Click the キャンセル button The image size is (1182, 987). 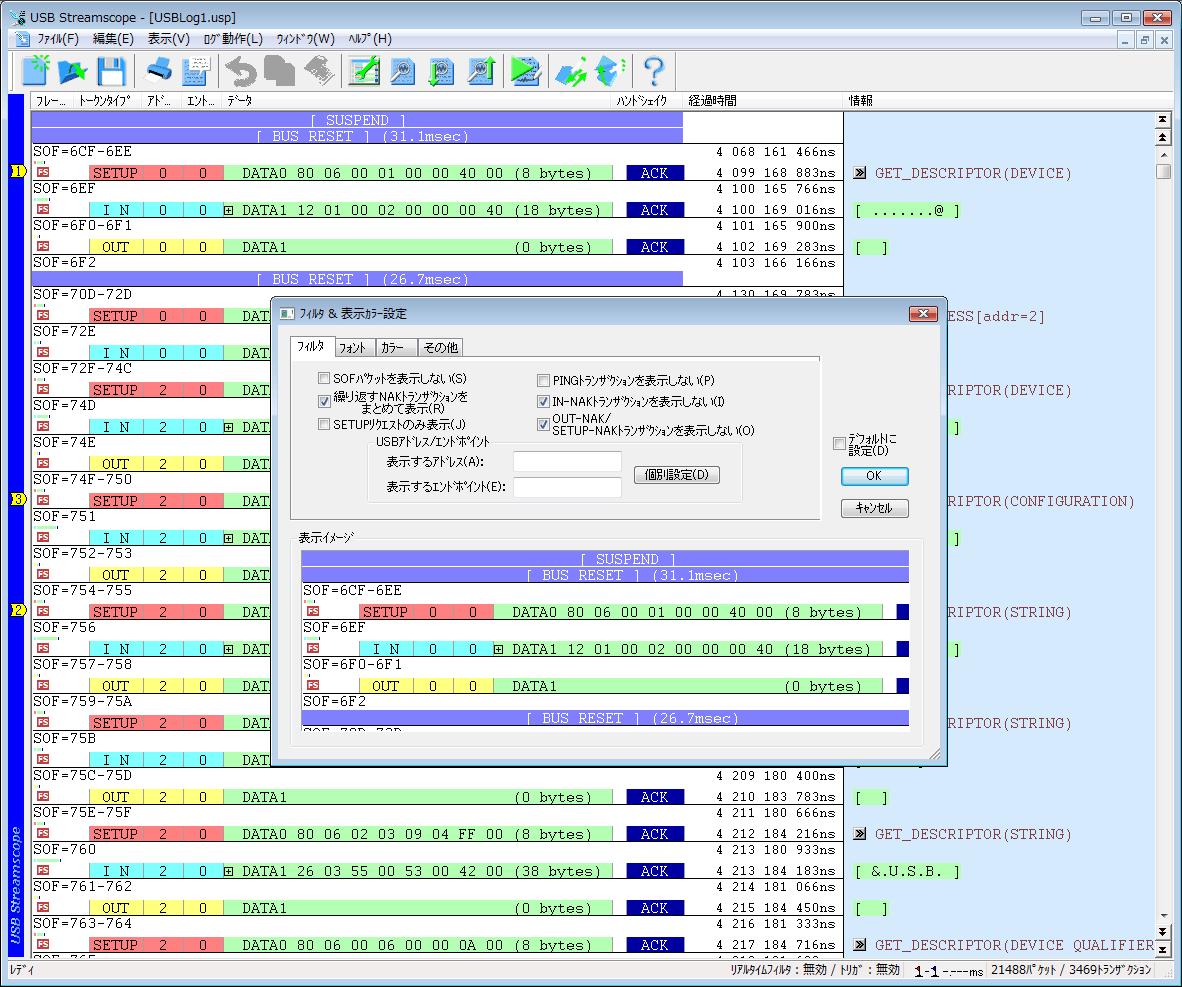click(x=874, y=508)
